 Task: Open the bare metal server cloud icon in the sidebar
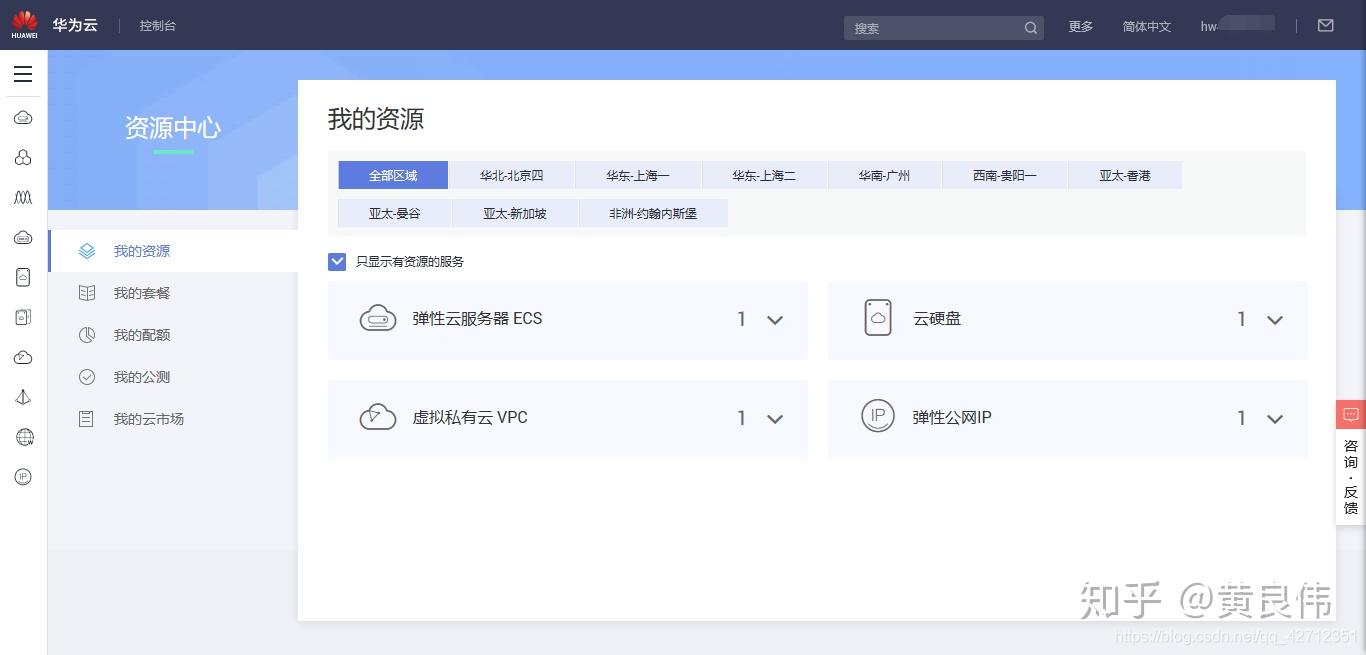click(x=23, y=237)
